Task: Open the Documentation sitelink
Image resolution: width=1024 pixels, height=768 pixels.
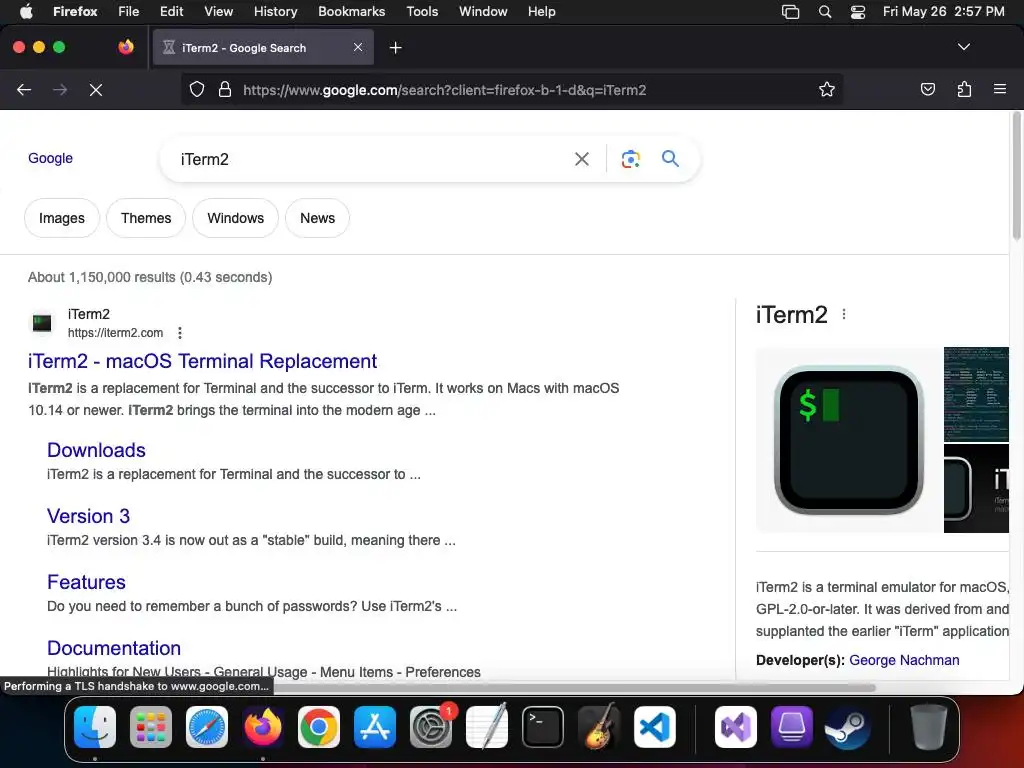Action: pos(114,648)
